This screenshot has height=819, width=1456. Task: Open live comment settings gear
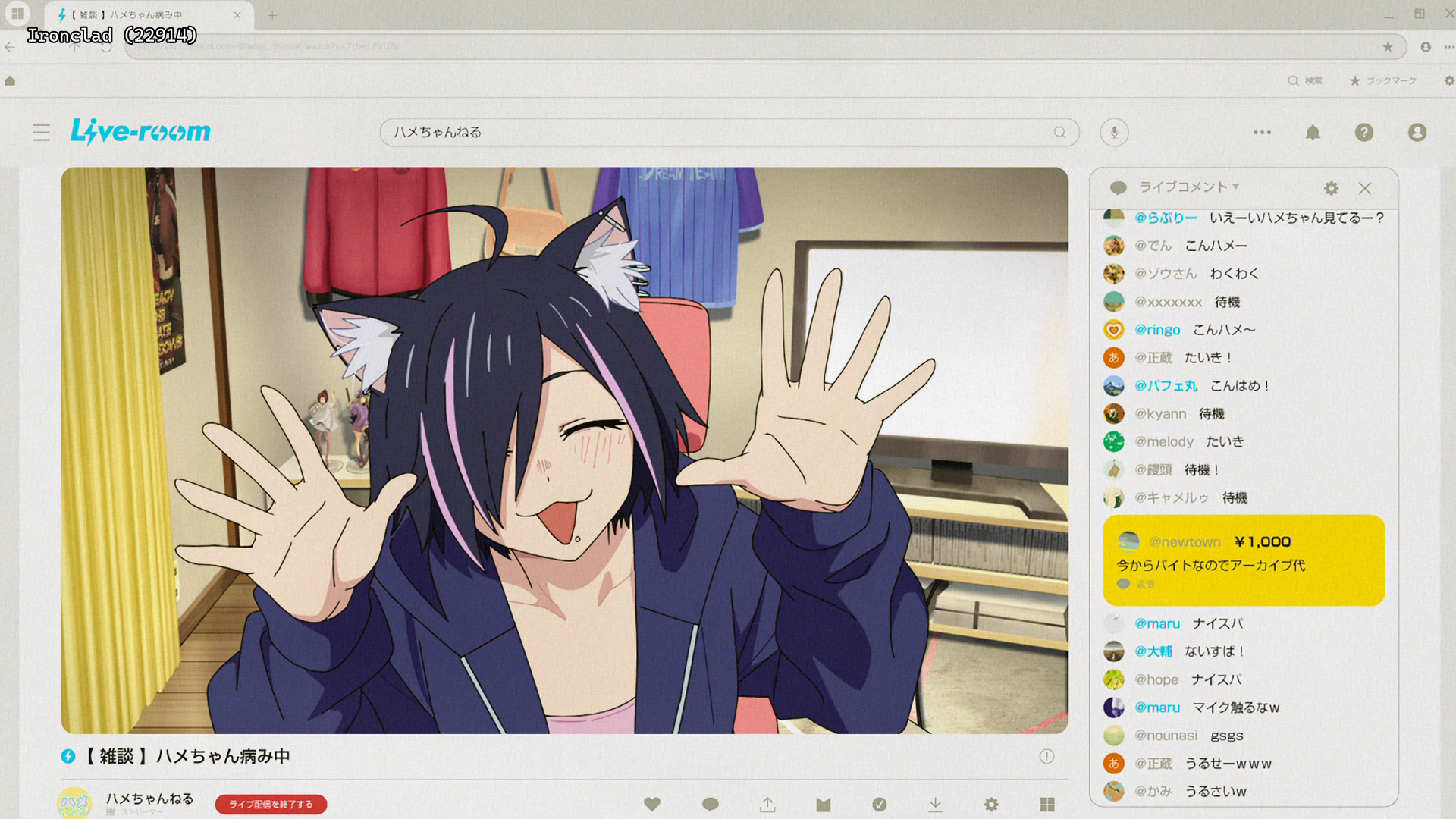[1331, 188]
